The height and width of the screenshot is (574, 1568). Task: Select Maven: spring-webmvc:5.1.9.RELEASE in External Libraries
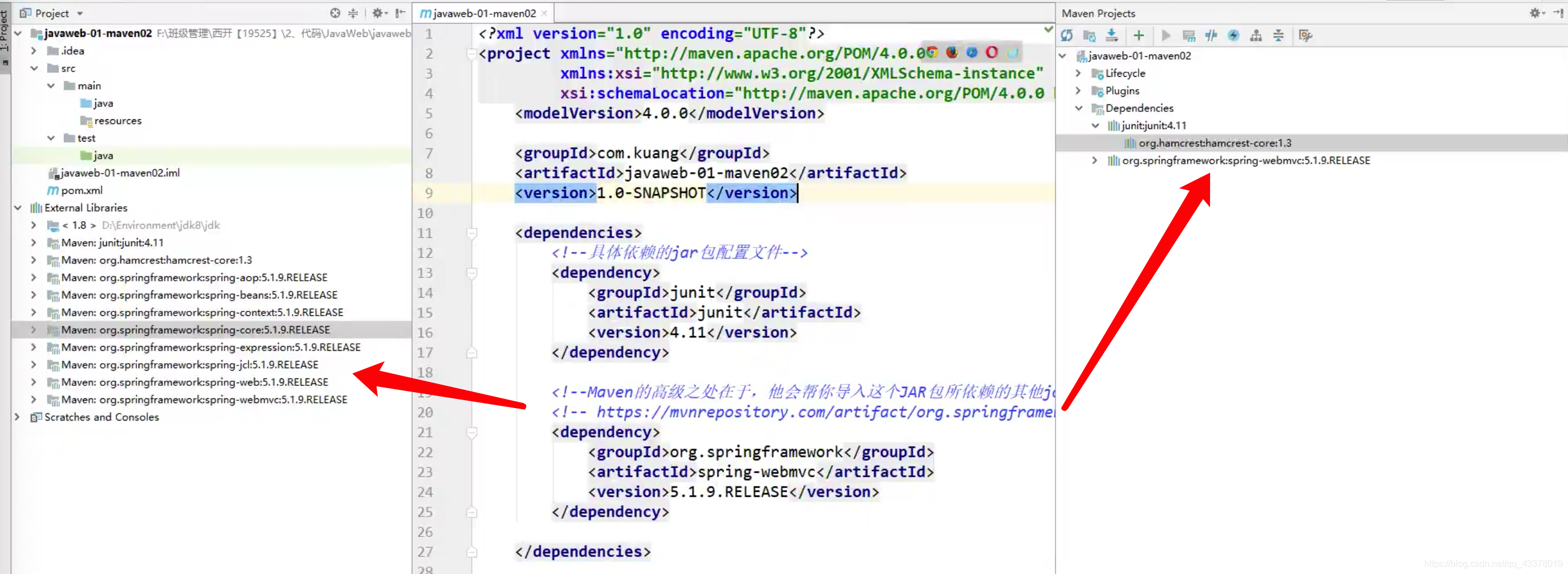[x=197, y=400]
